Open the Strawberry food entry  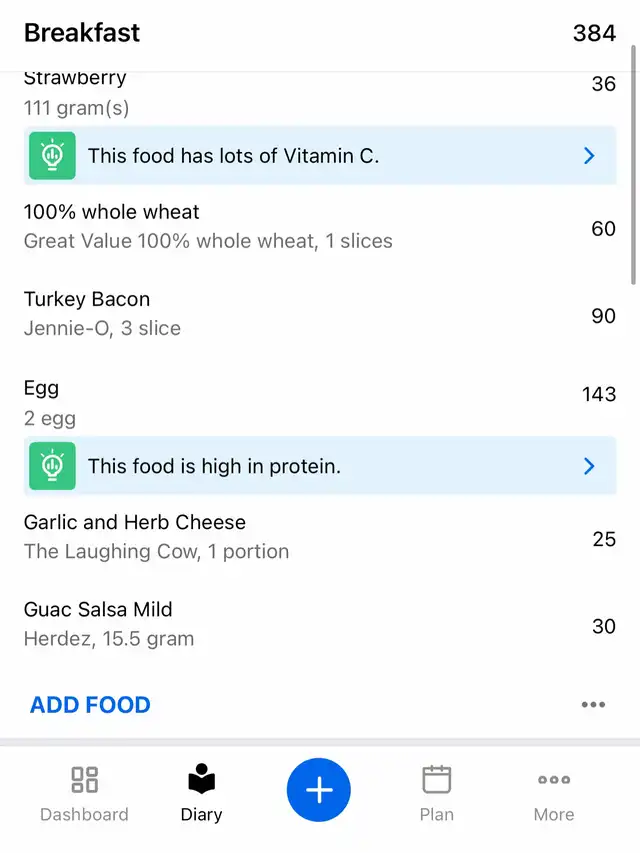300,95
